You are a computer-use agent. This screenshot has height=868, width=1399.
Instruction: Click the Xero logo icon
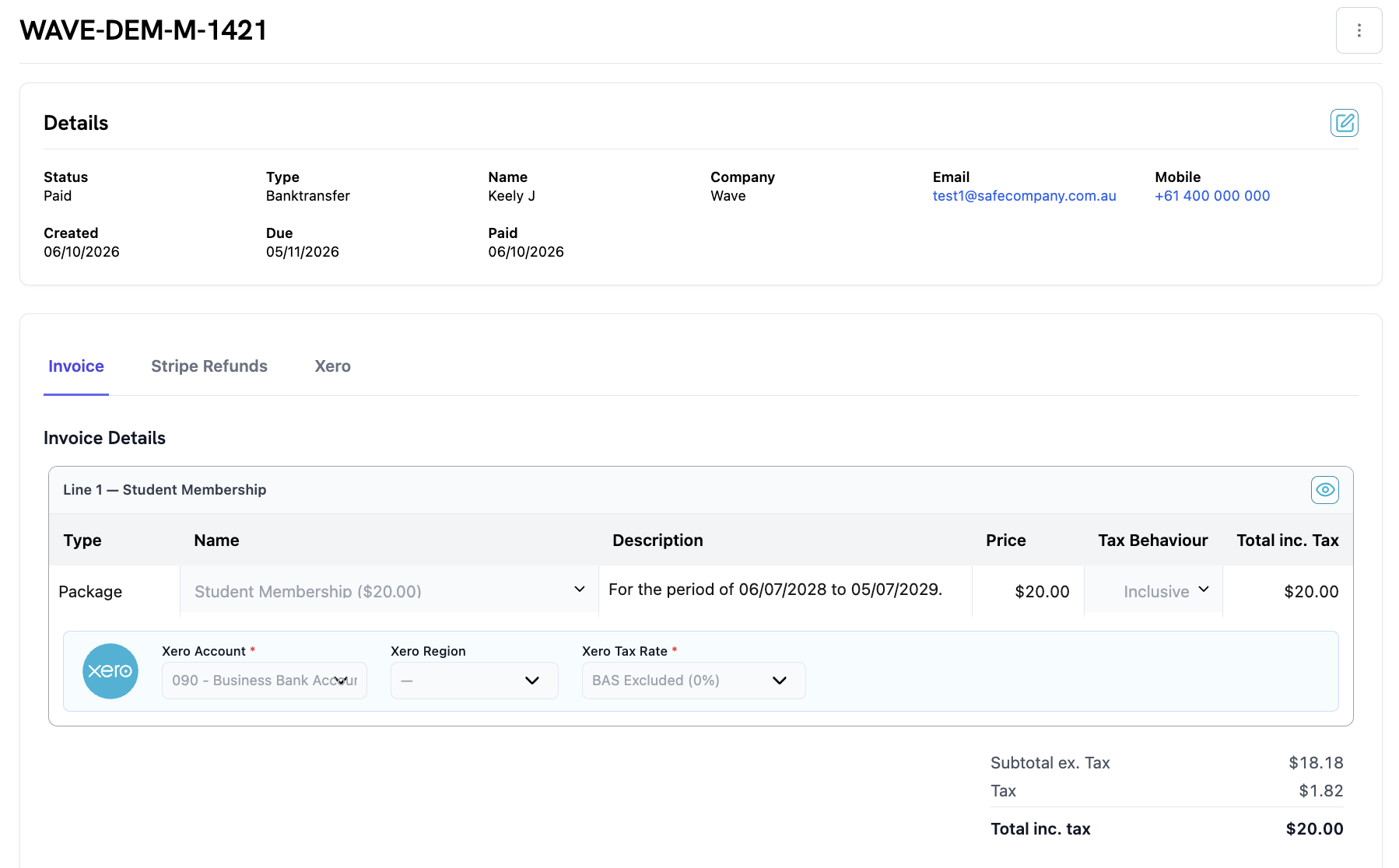point(110,670)
